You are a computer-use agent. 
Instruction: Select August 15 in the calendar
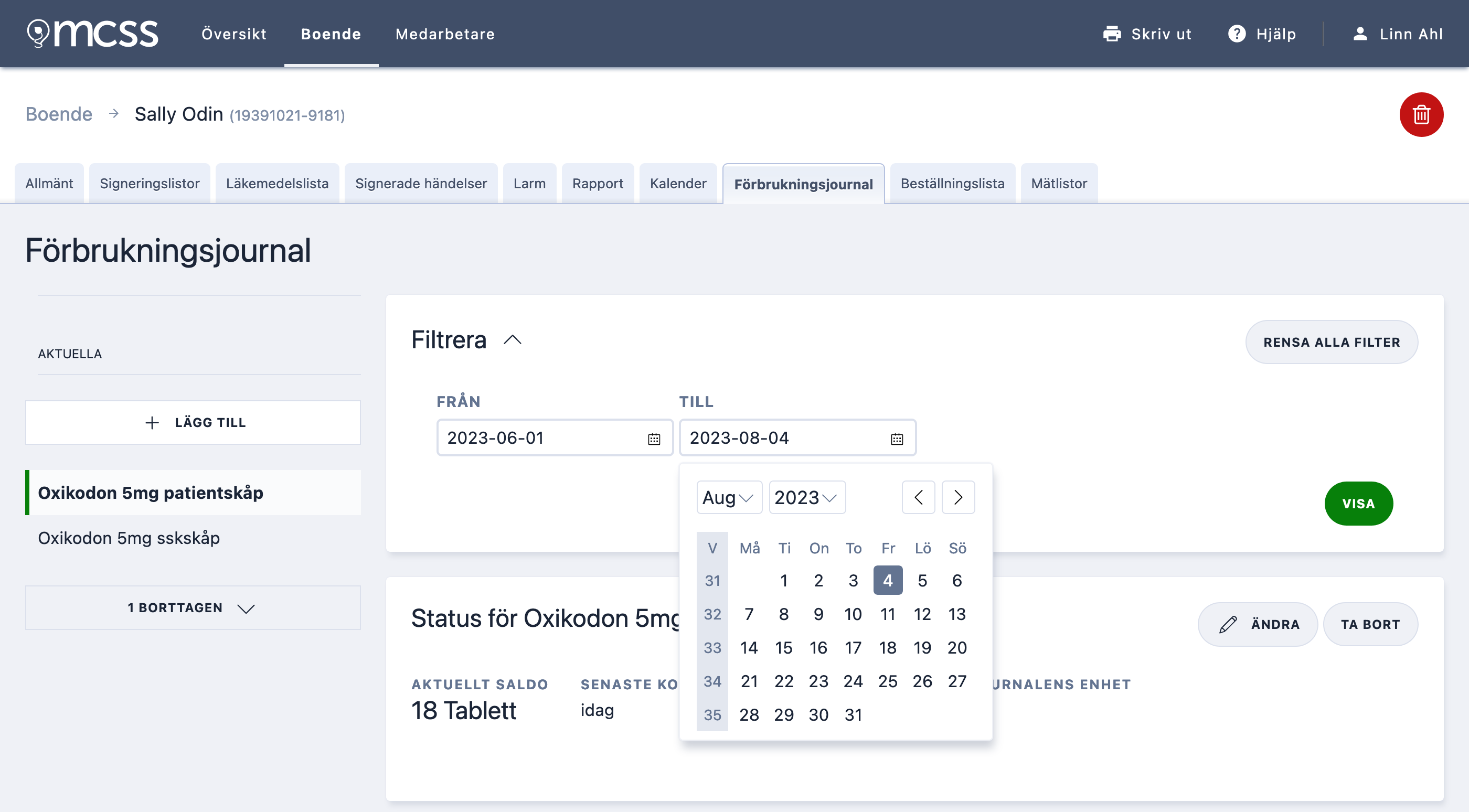783,648
